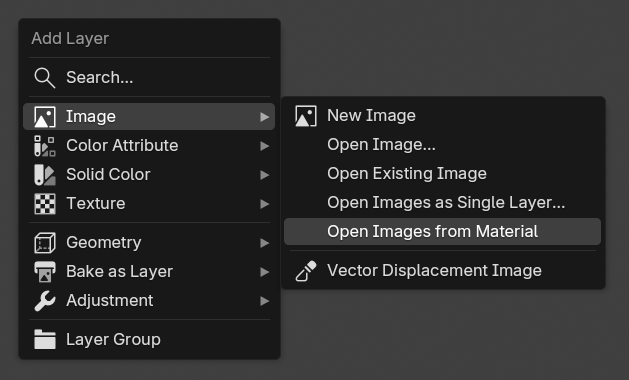The image size is (629, 380).
Task: Expand the Geometry submenu arrow
Action: point(264,243)
